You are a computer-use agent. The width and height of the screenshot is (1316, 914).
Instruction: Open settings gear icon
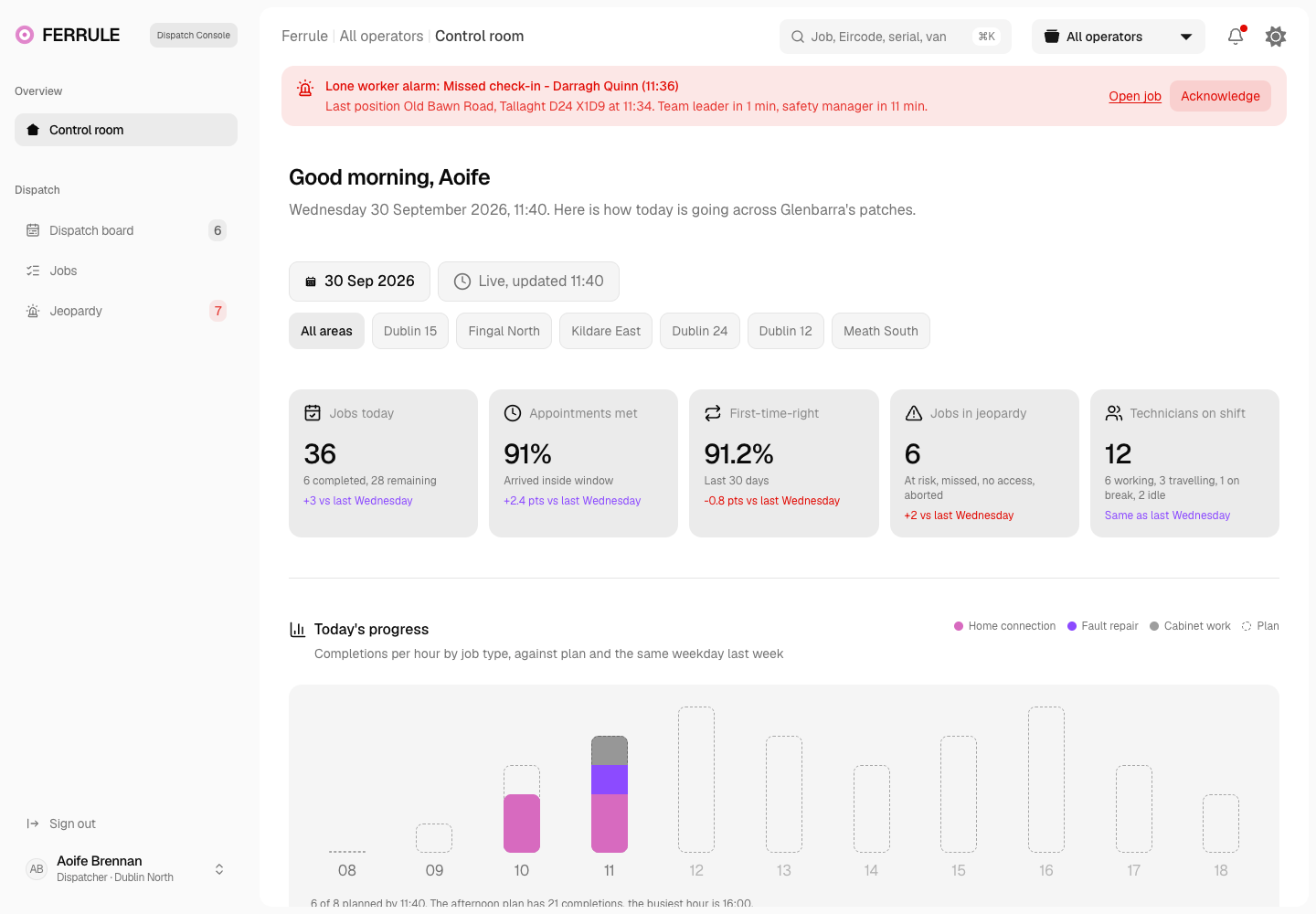tap(1276, 37)
